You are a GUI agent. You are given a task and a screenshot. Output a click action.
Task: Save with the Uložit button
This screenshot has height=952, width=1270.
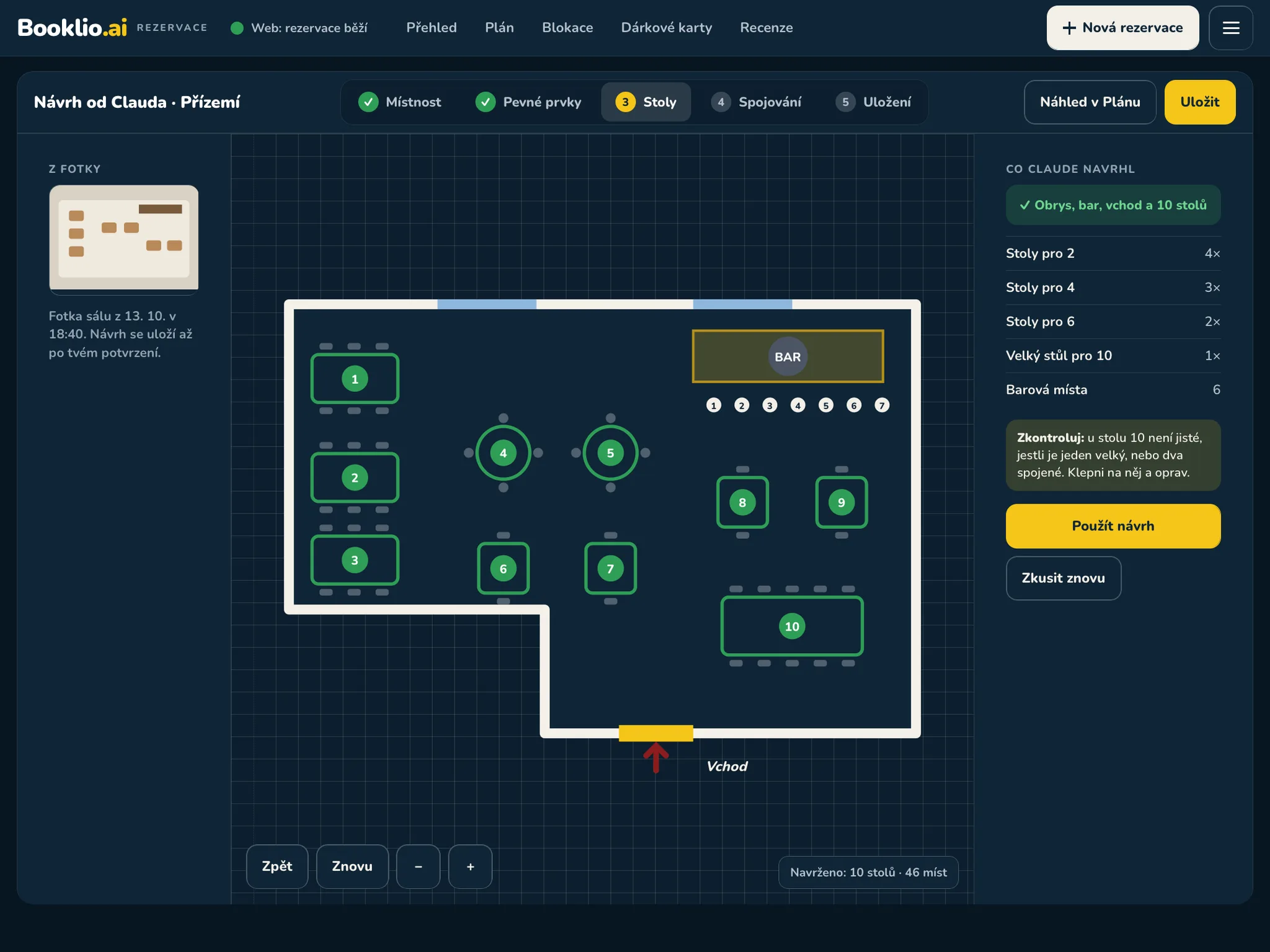click(x=1200, y=102)
